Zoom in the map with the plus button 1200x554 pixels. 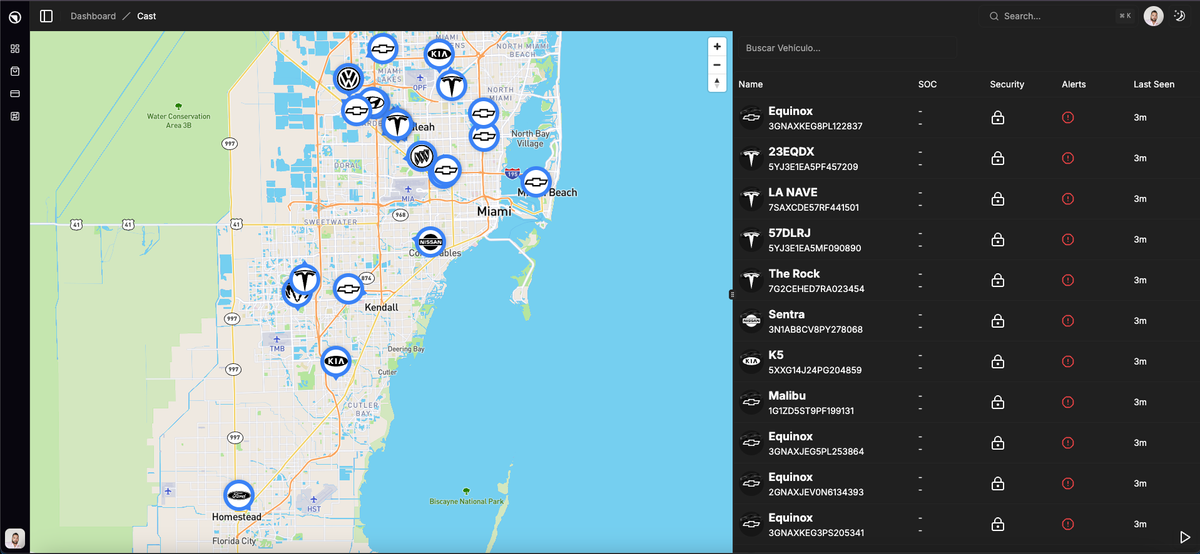[x=717, y=46]
